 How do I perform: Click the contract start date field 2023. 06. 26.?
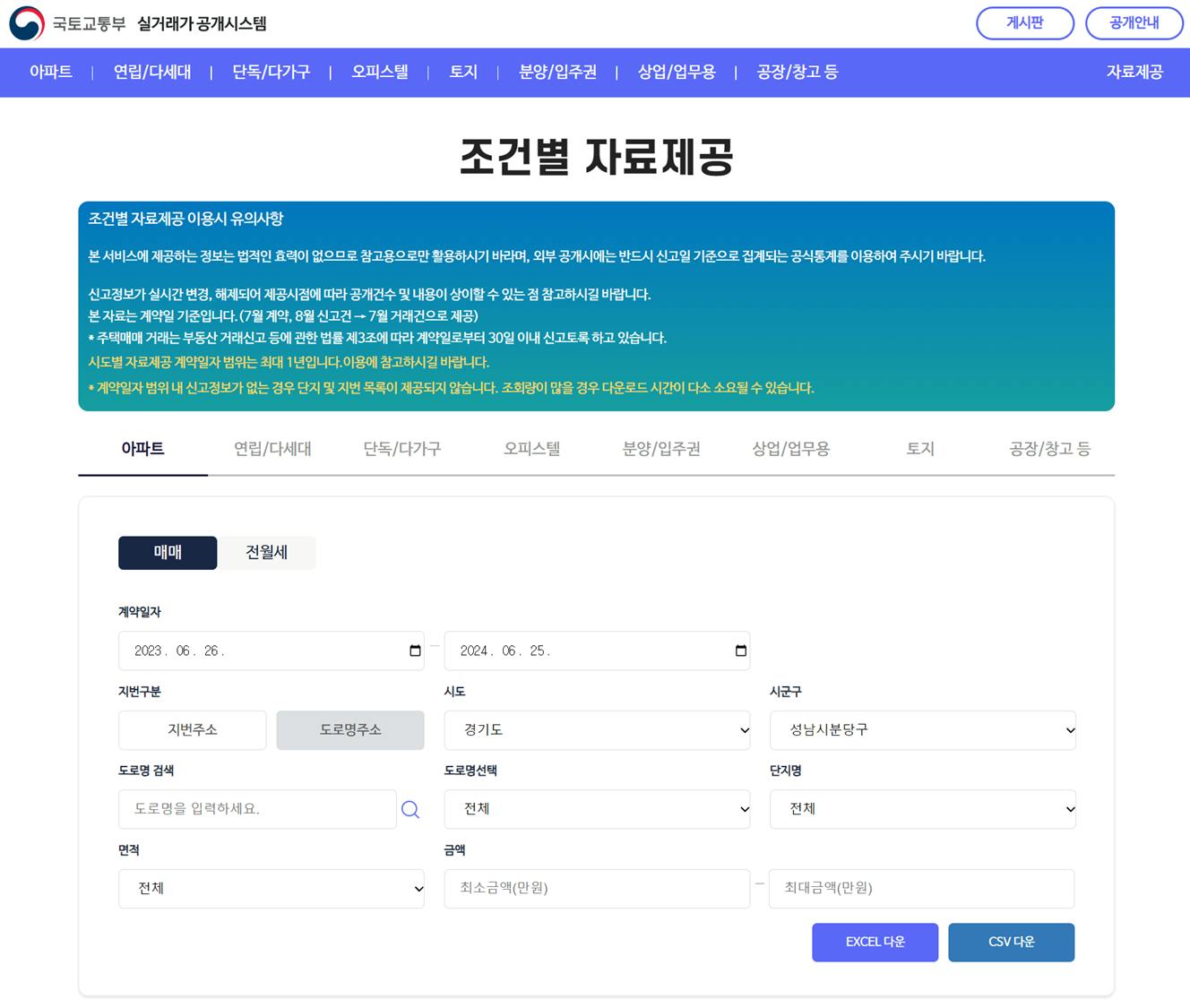click(x=272, y=651)
